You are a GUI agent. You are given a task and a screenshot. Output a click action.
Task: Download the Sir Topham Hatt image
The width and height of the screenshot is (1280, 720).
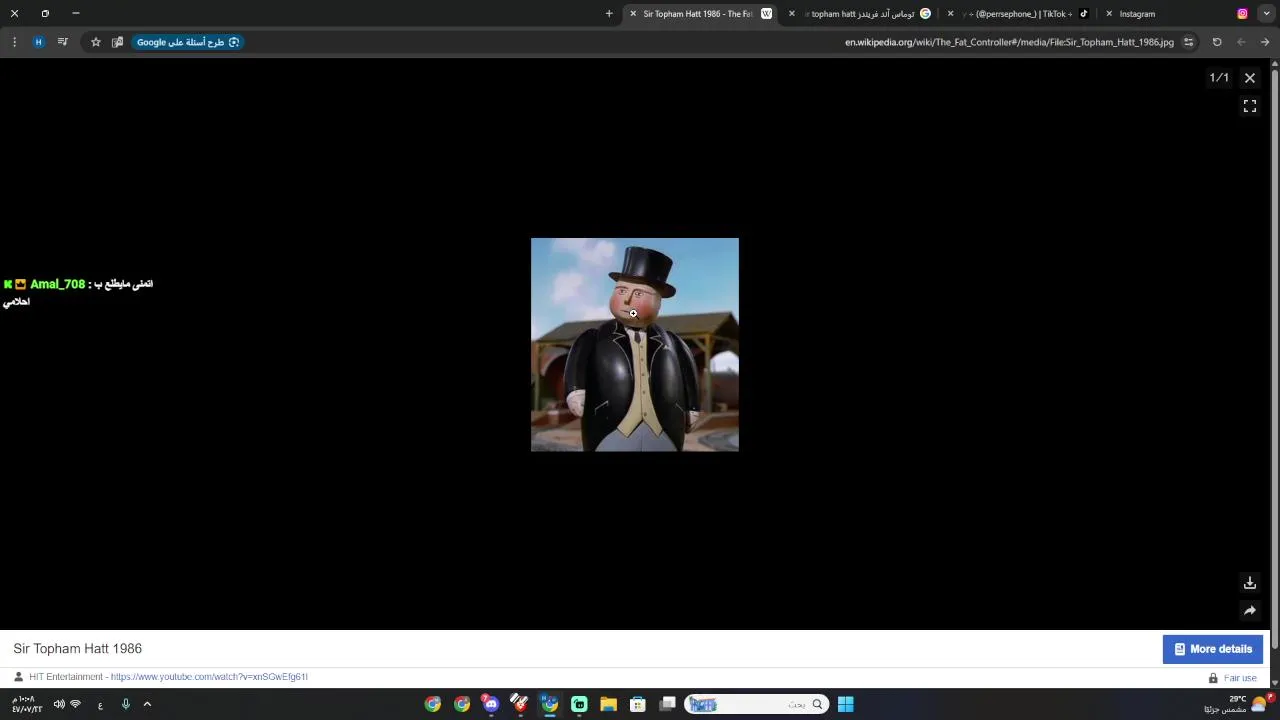coord(1249,583)
